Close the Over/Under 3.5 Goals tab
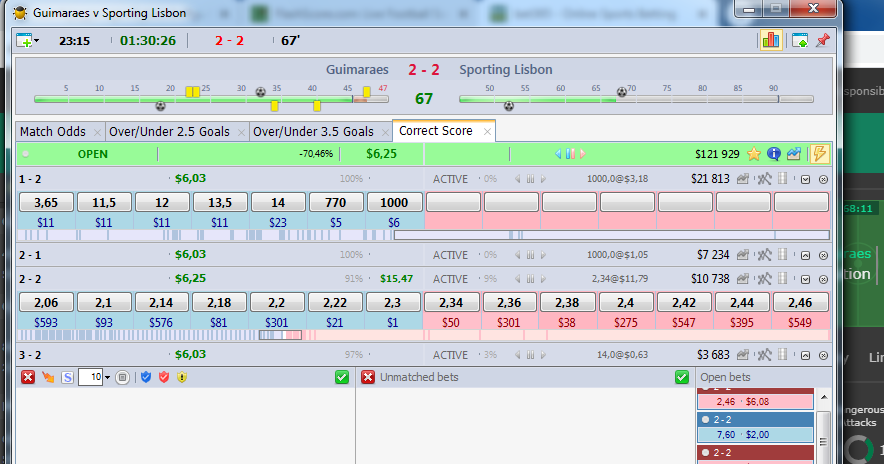This screenshot has width=884, height=464. 386,132
